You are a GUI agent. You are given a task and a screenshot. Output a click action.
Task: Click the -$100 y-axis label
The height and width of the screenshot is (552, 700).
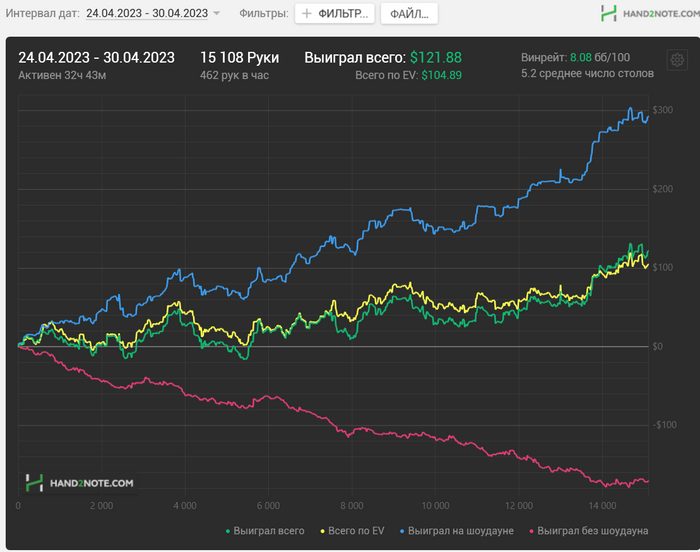665,425
